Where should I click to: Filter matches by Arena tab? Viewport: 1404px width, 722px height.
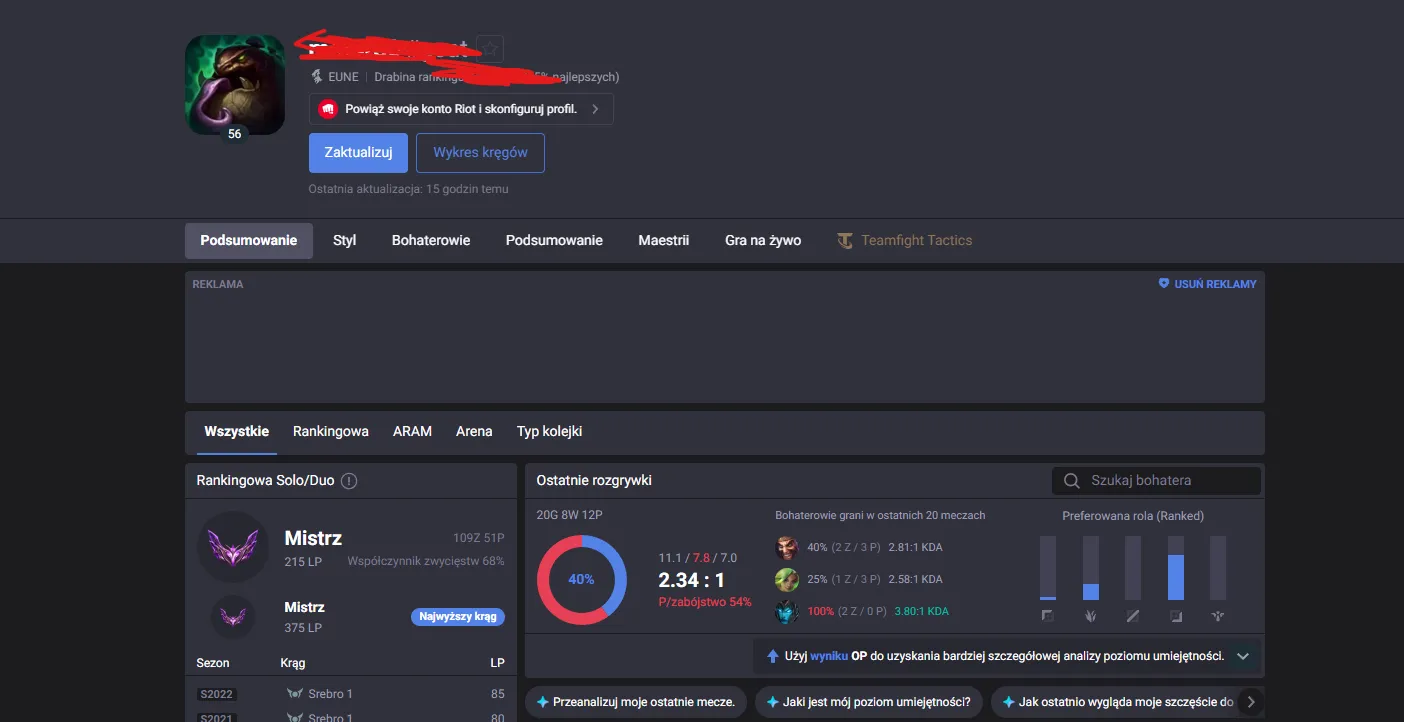(x=474, y=432)
